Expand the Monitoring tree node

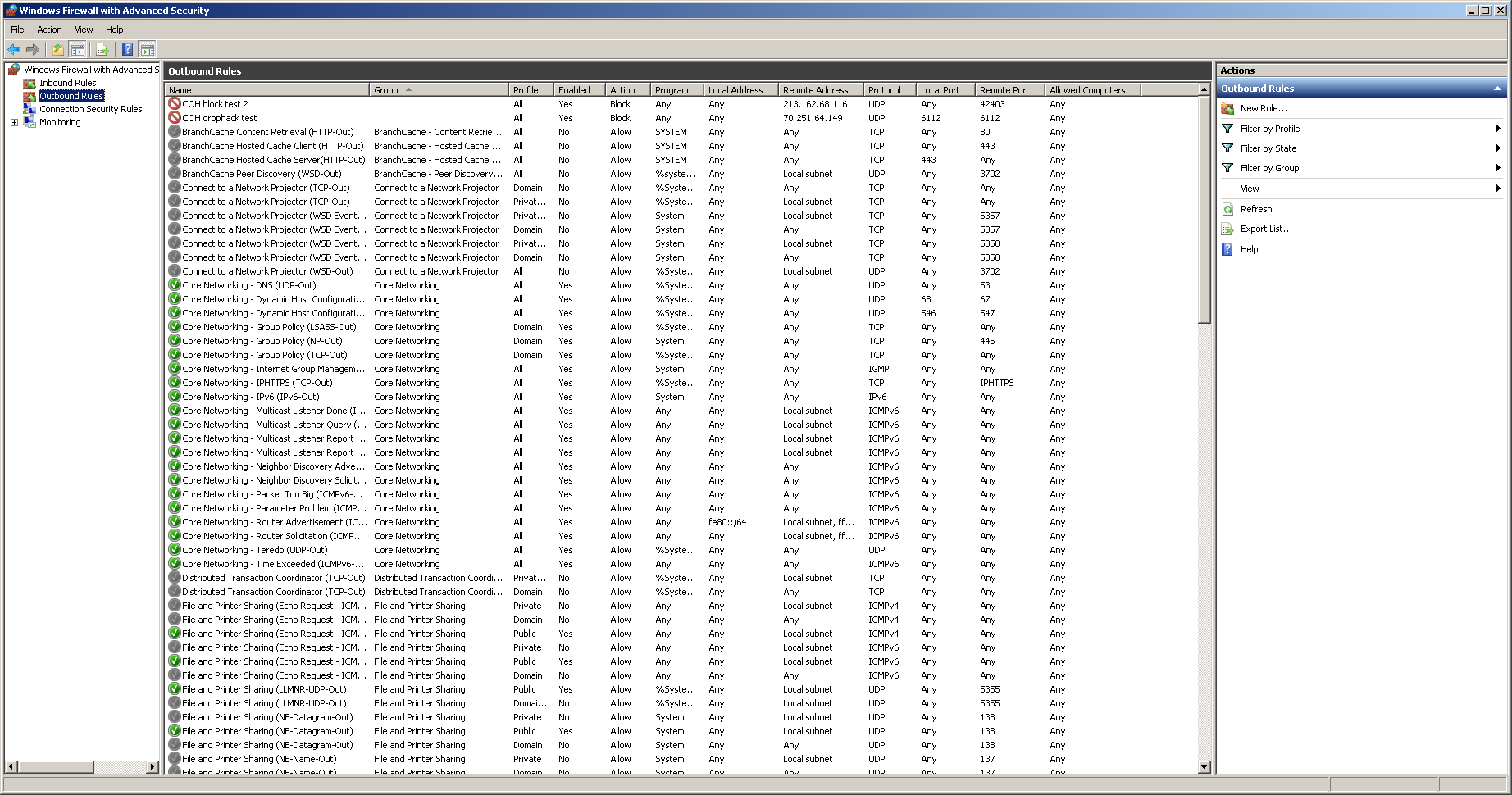(14, 122)
